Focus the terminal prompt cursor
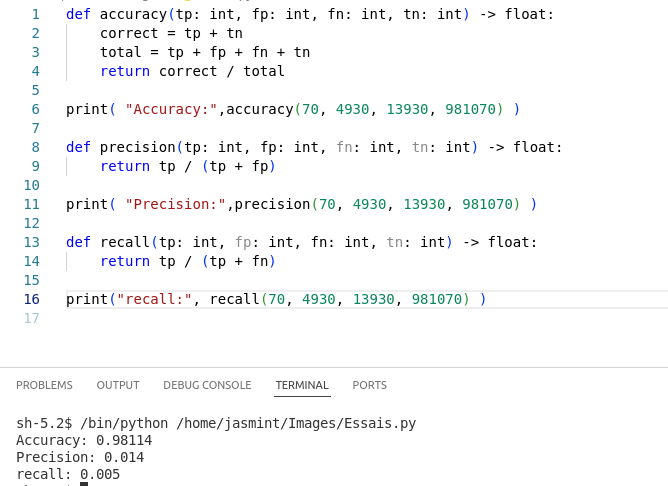Image resolution: width=668 pixels, height=486 pixels. click(84, 484)
